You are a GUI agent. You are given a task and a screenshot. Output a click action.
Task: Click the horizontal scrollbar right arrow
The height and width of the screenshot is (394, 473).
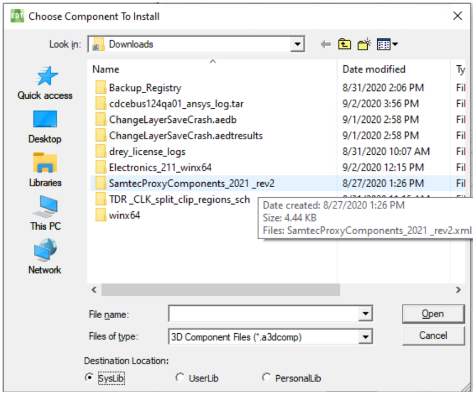(458, 290)
